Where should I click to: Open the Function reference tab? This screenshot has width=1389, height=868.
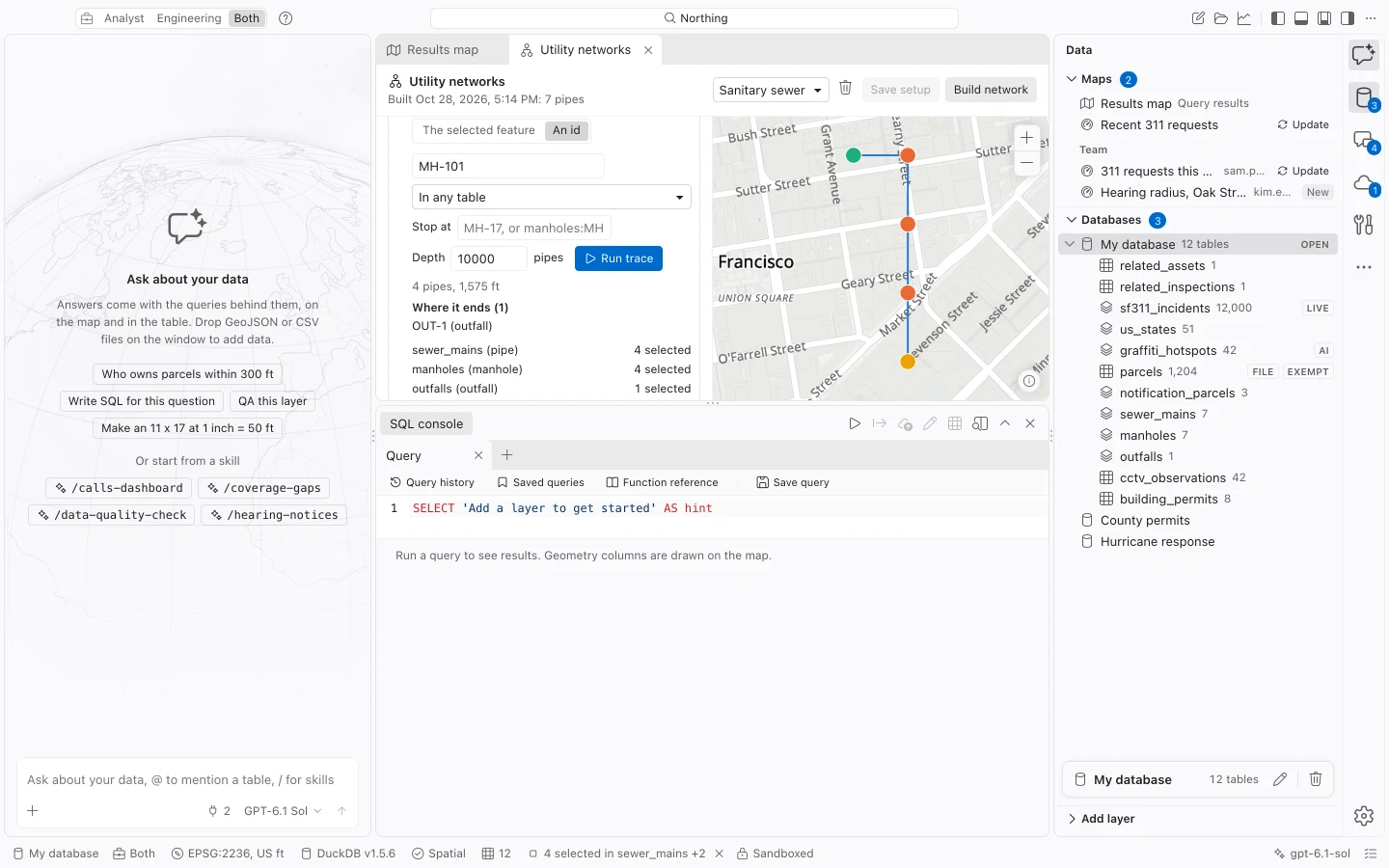pyautogui.click(x=662, y=482)
